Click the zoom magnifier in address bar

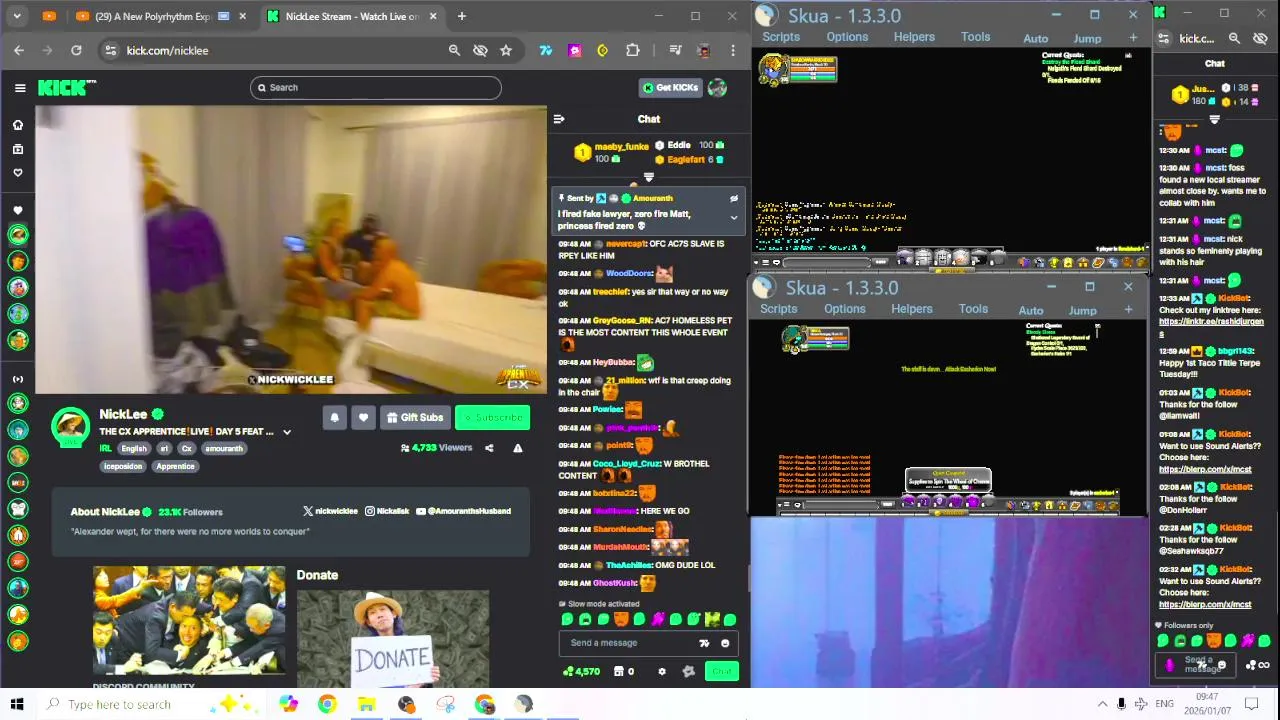coord(454,50)
